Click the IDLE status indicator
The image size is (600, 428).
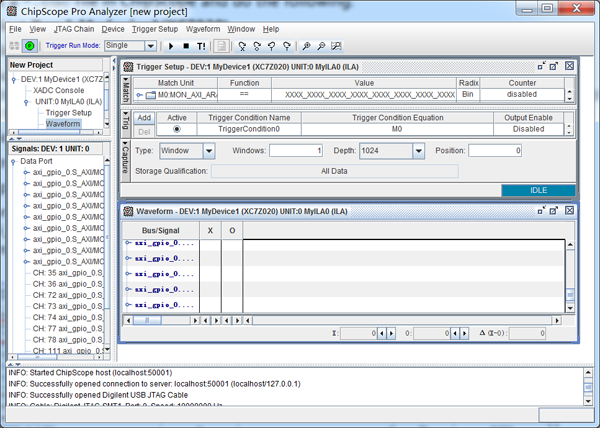538,190
